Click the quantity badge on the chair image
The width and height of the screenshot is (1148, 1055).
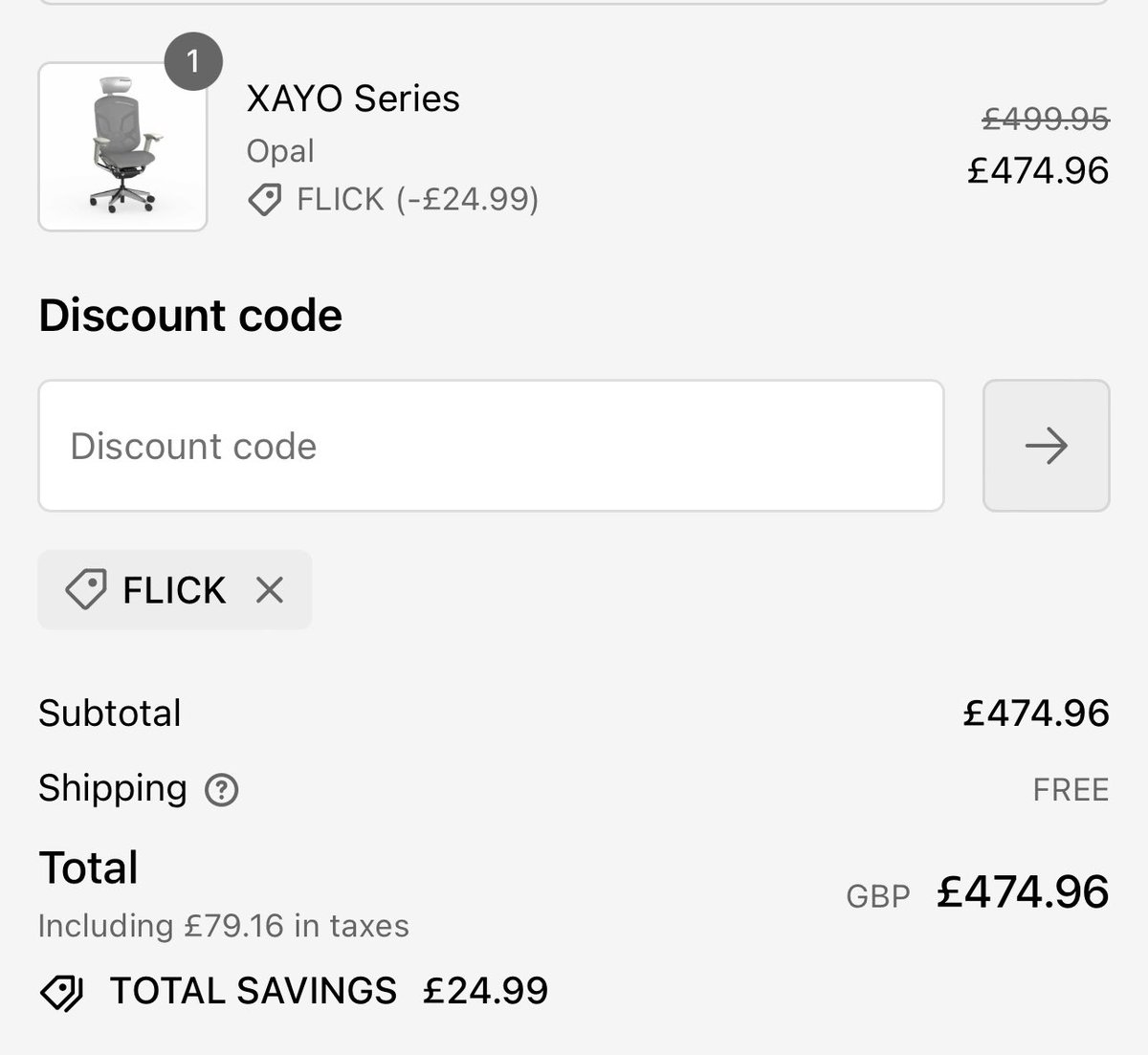[x=193, y=62]
